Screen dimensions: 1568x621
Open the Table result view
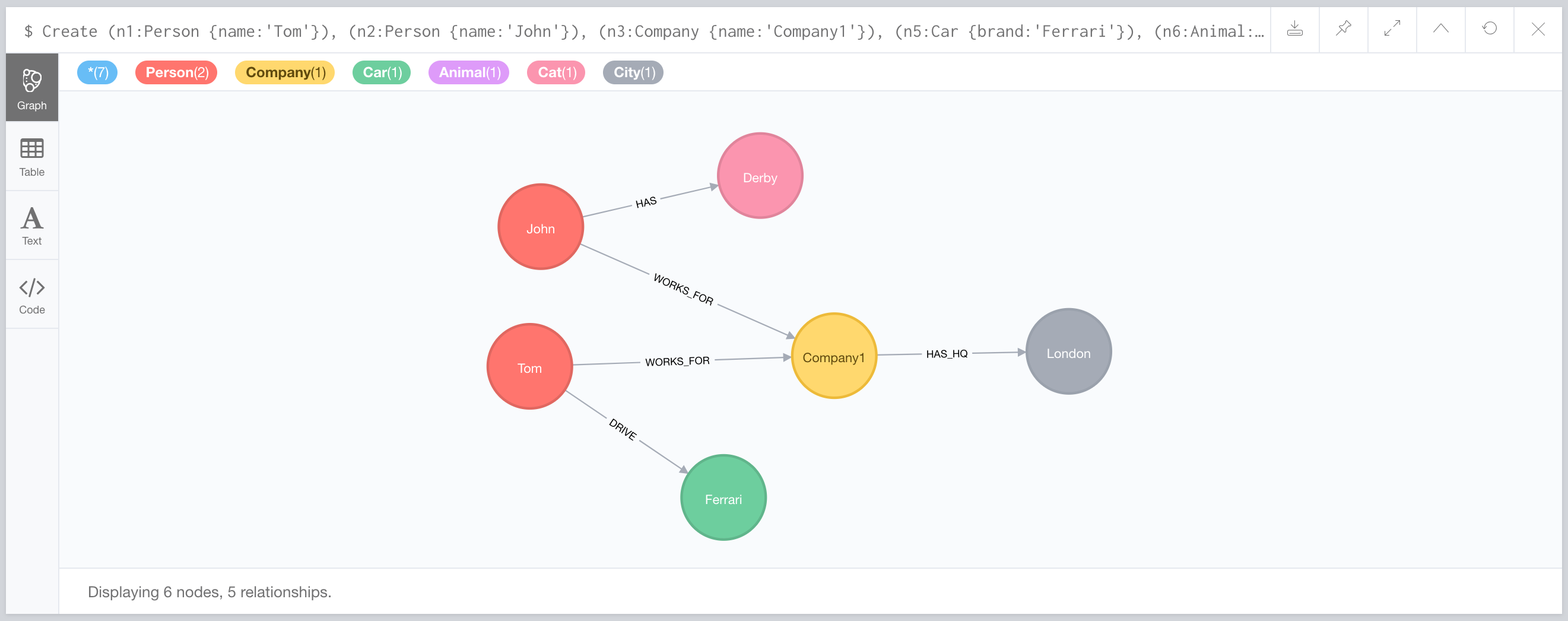31,157
